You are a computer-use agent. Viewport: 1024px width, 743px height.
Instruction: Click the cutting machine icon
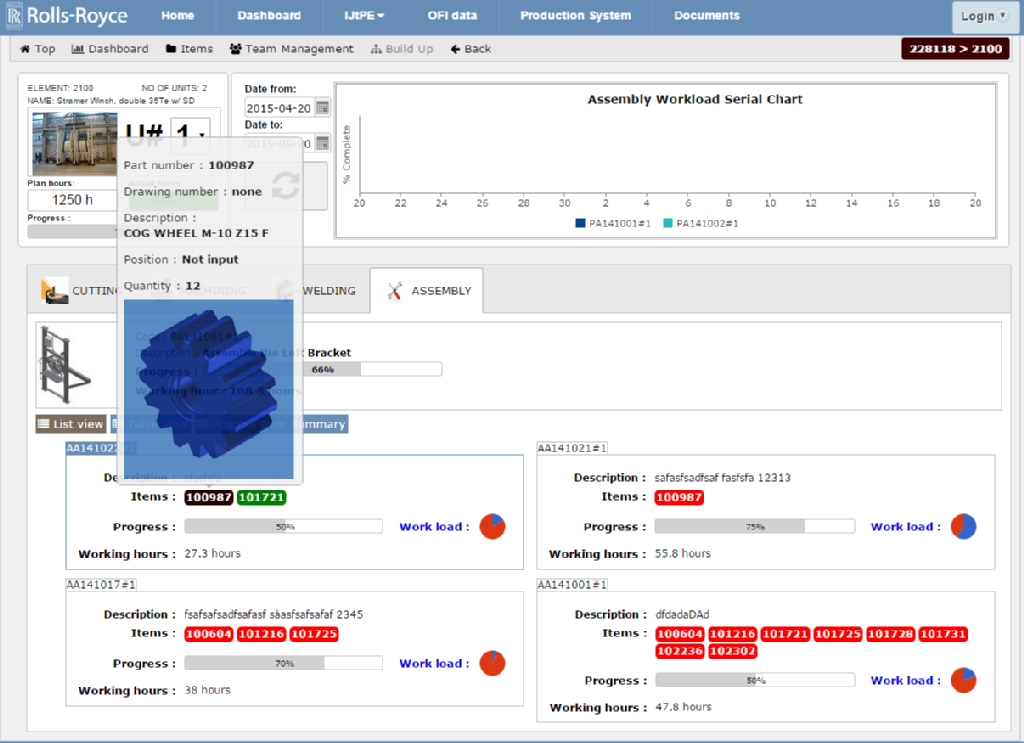tap(54, 291)
